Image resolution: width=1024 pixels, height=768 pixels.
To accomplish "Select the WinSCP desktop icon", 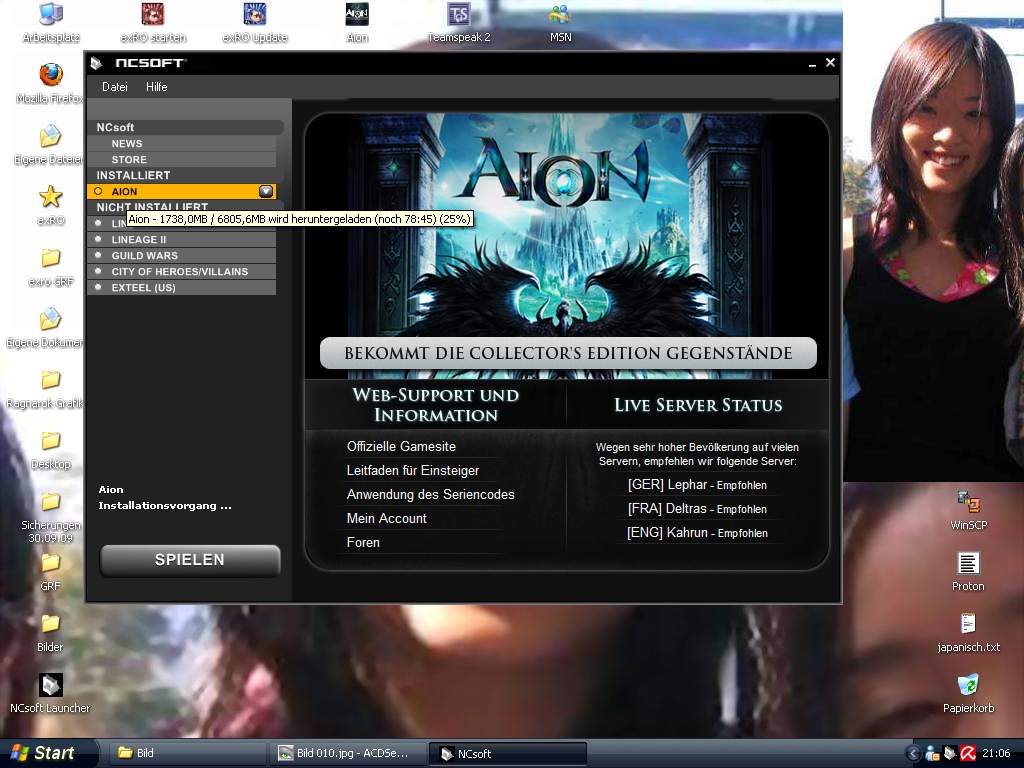I will (x=968, y=510).
